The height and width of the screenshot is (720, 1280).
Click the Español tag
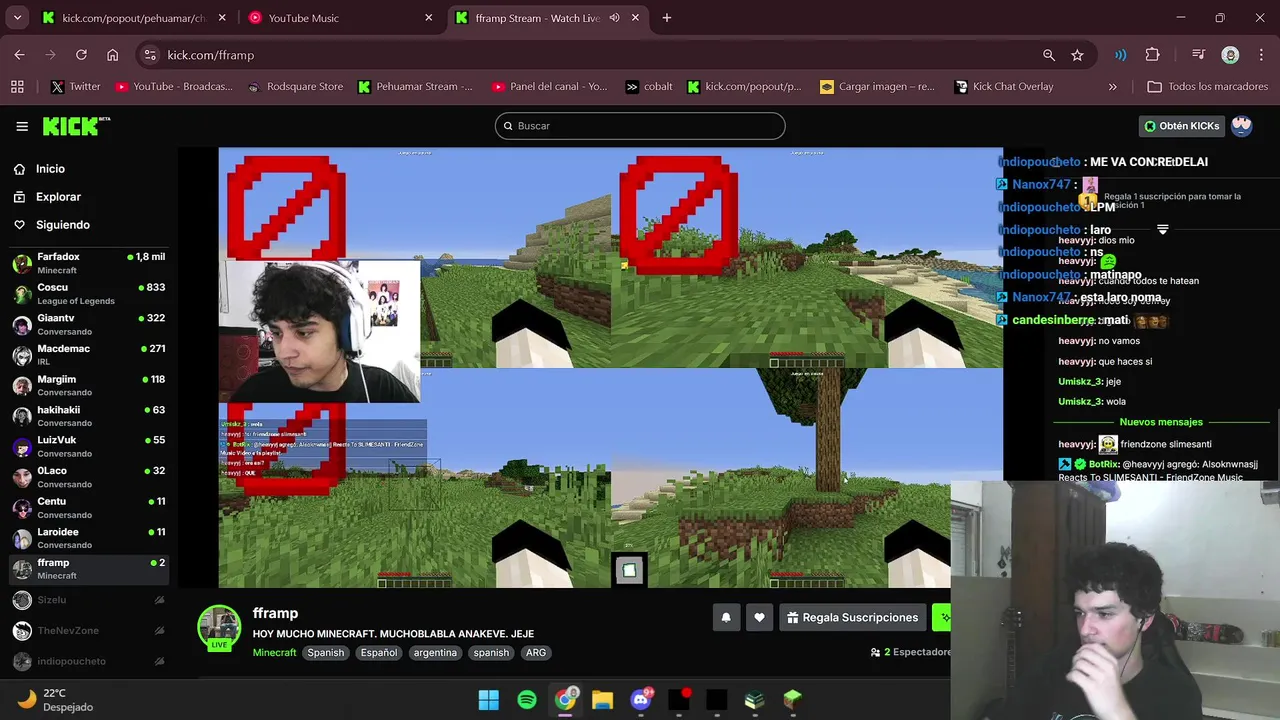(378, 653)
